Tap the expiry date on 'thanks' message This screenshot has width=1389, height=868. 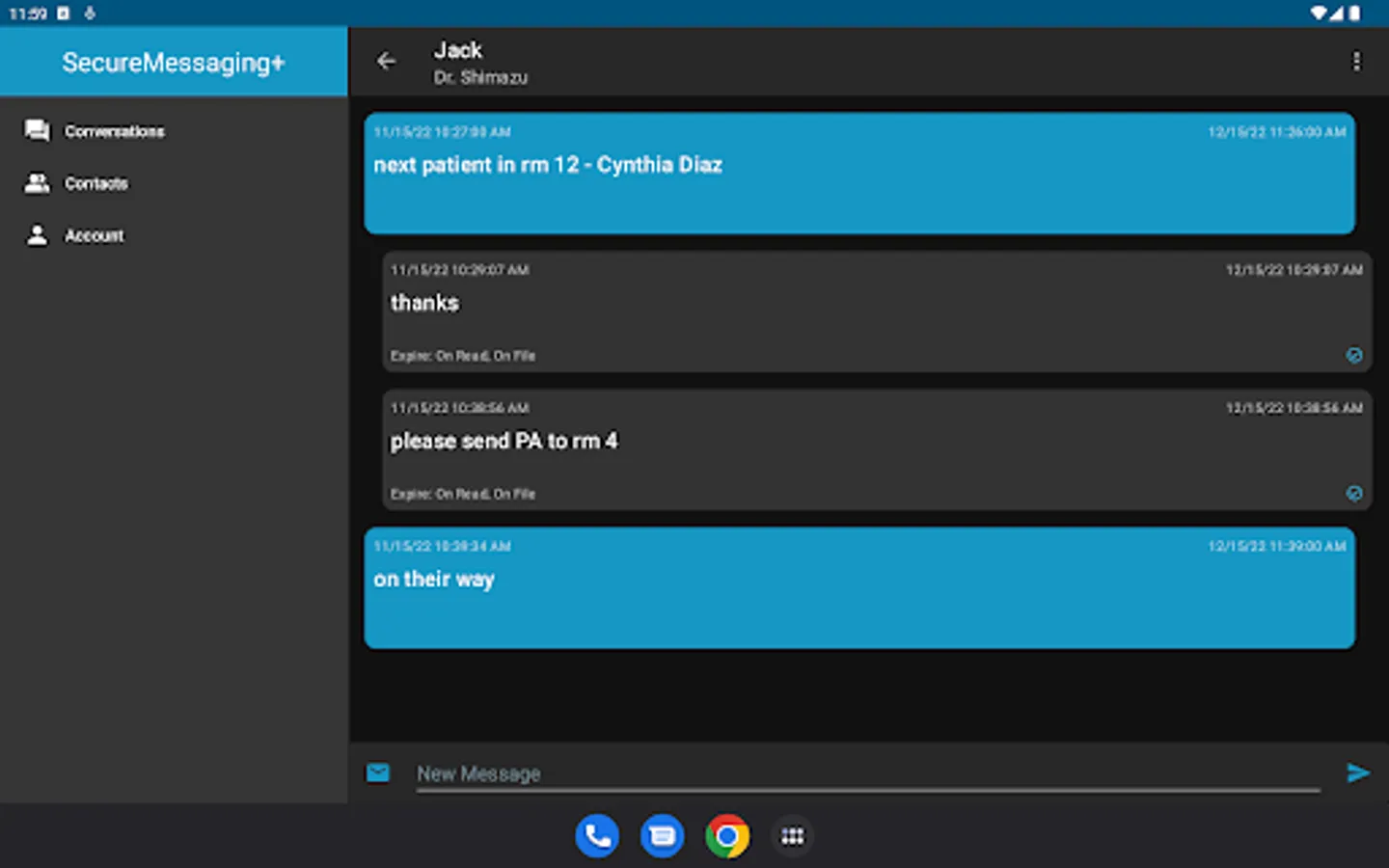1294,270
